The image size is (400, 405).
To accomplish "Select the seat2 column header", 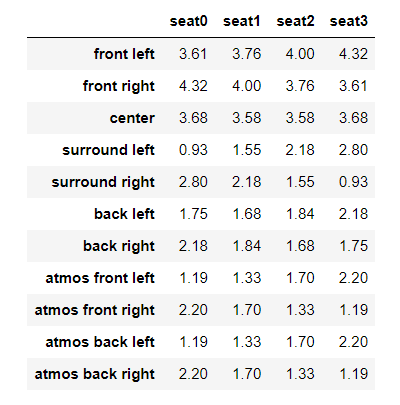I will 295,21.
